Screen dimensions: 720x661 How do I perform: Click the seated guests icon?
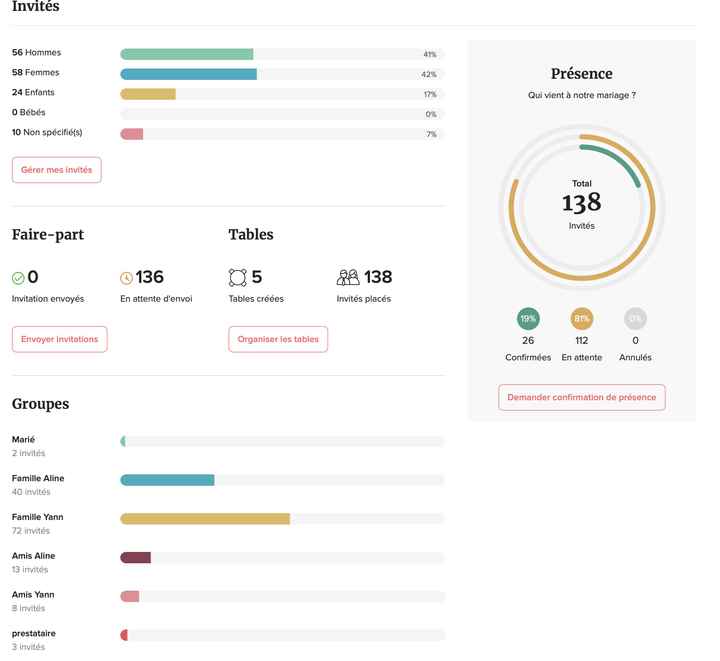tap(348, 278)
